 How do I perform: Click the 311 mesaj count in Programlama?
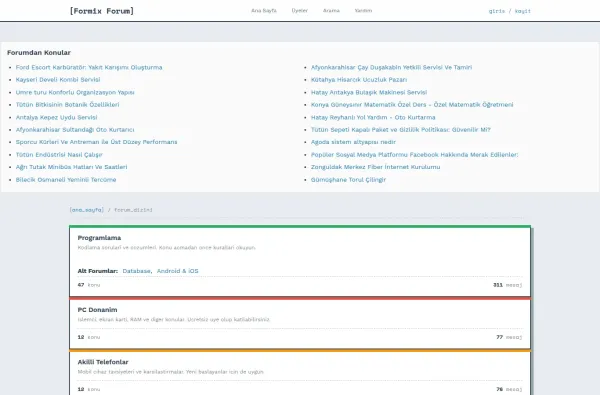click(507, 285)
